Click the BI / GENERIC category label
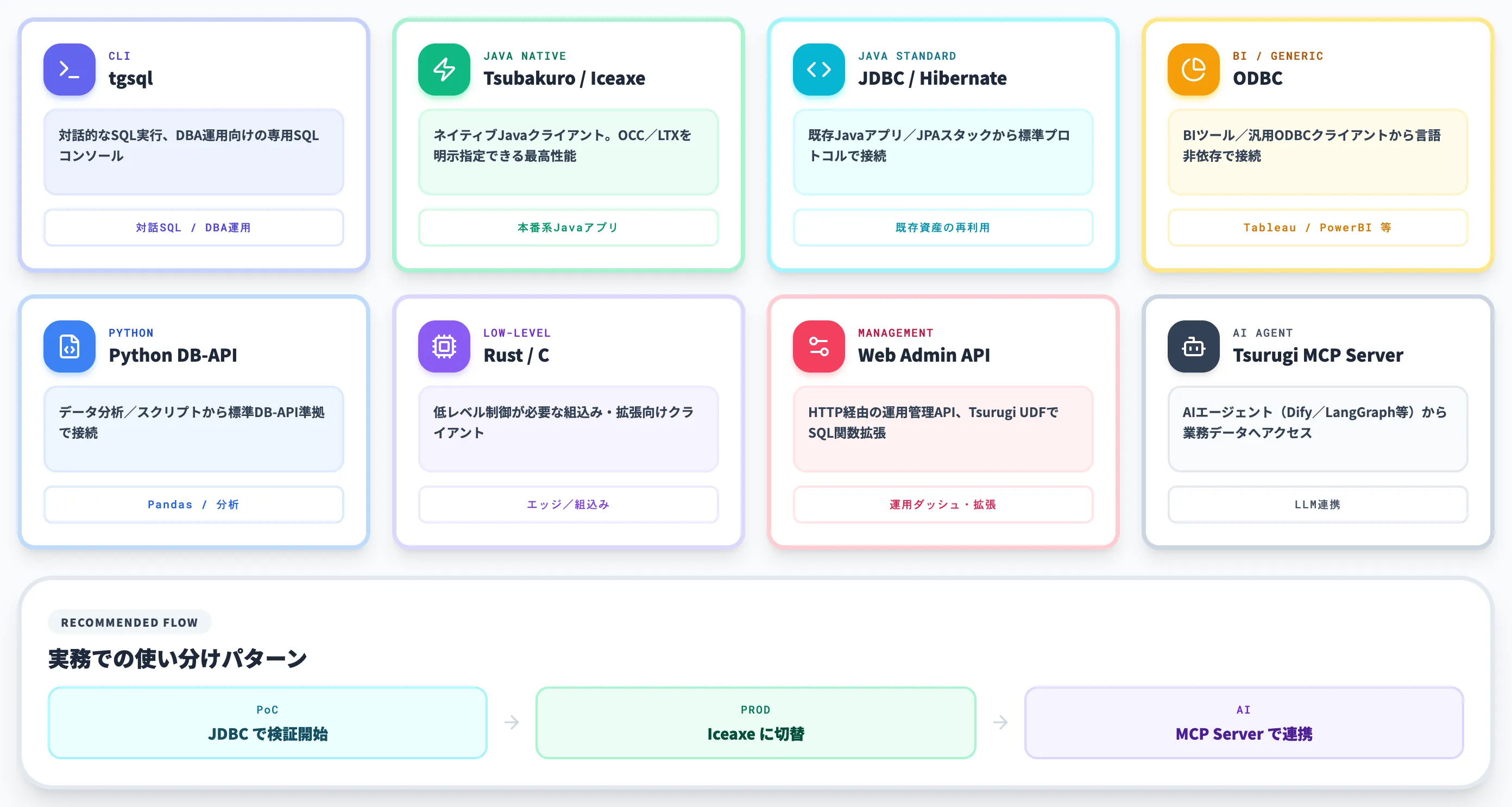1512x807 pixels. pos(1278,56)
